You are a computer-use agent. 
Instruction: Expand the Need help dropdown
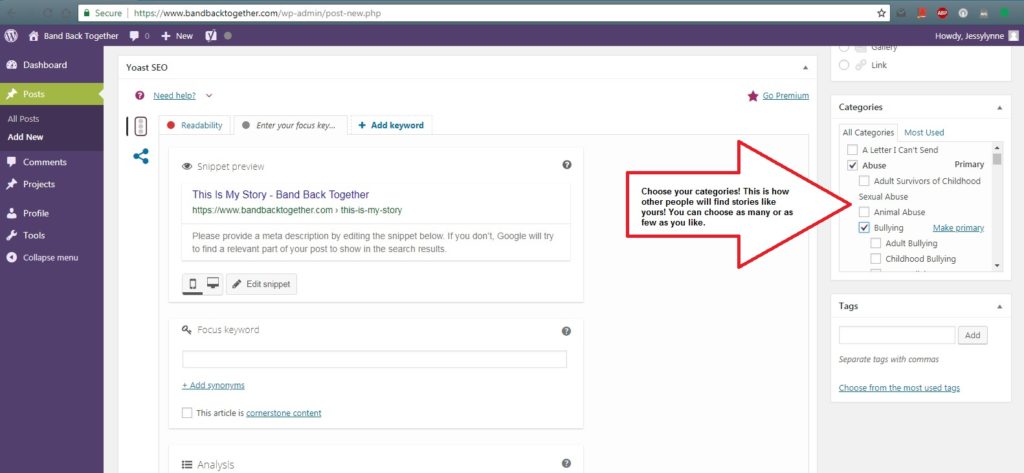tap(209, 96)
